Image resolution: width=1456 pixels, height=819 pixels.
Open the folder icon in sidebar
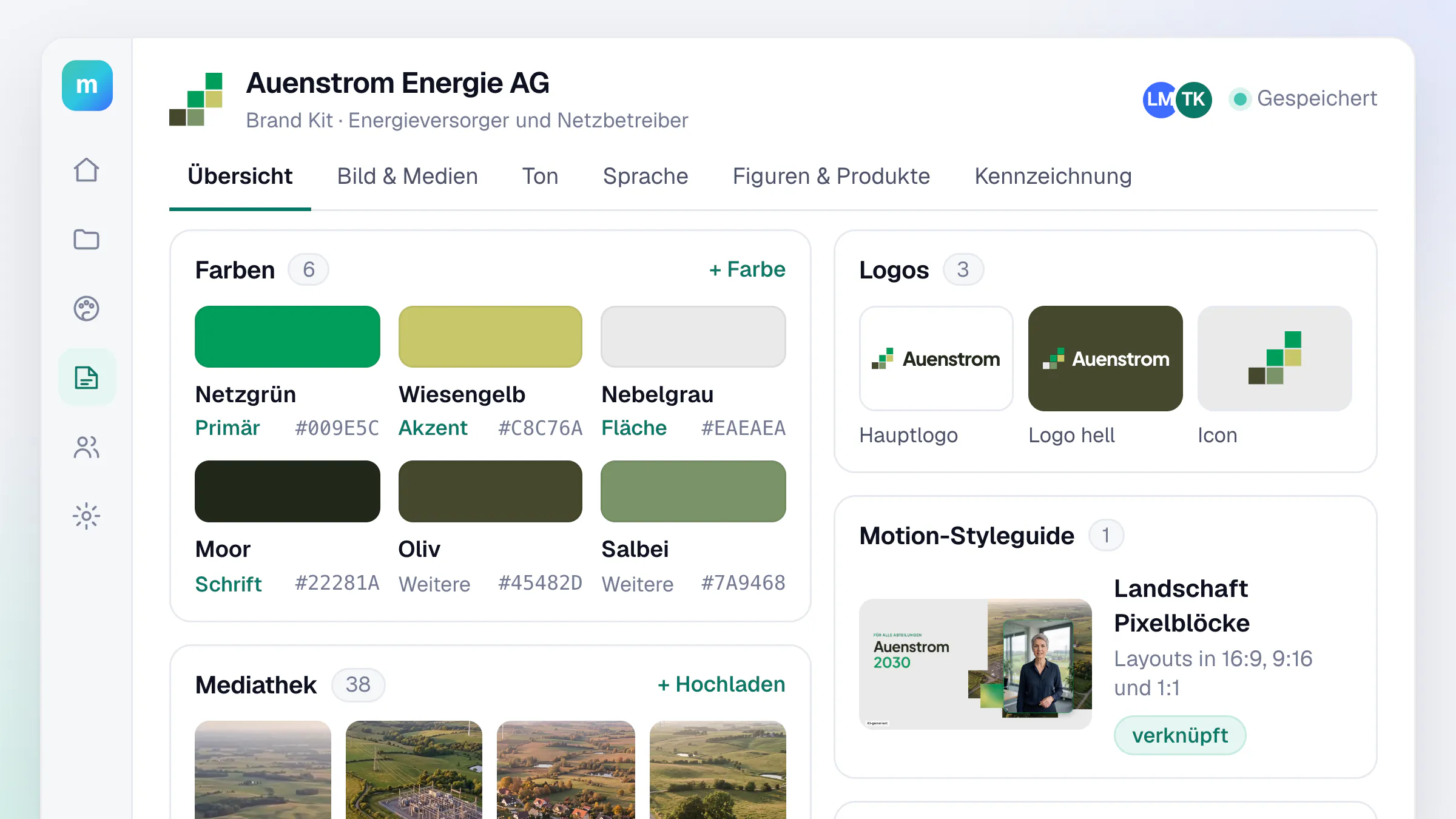86,239
